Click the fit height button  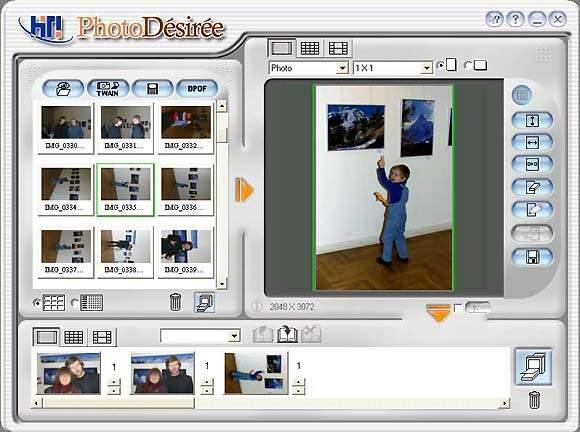(x=532, y=121)
